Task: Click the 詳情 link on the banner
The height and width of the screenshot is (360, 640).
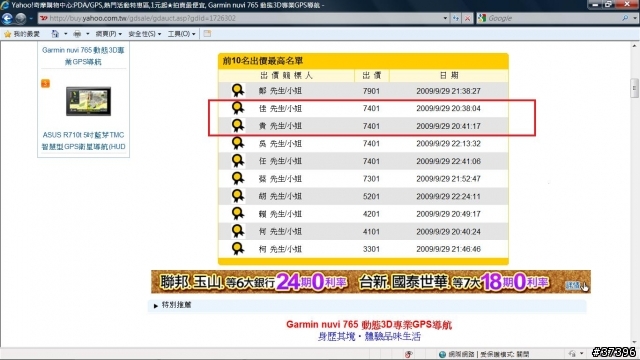Action: 573,285
